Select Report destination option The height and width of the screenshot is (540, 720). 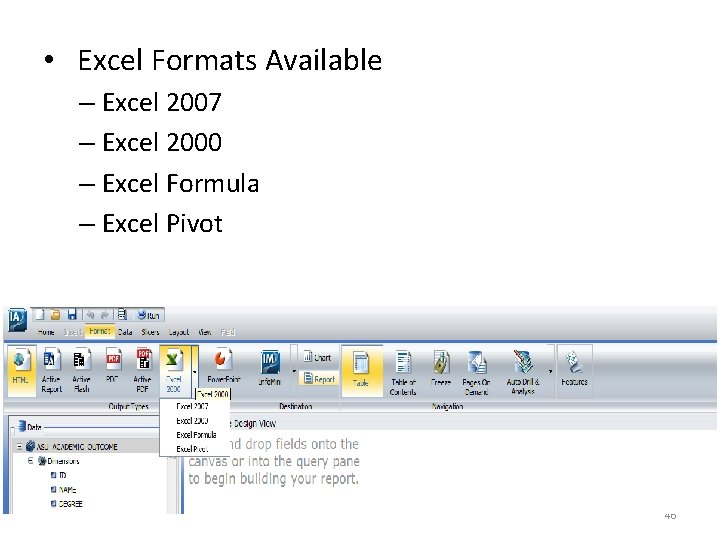pyautogui.click(x=320, y=379)
